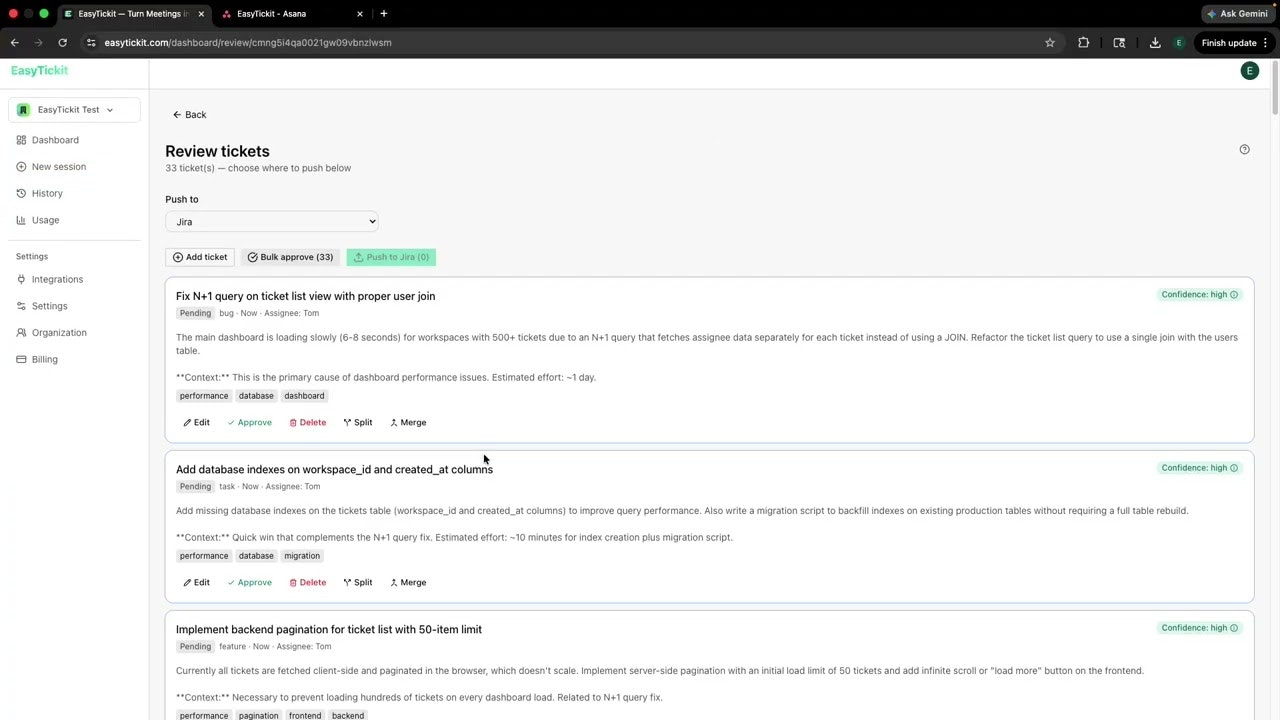Open the Usage panel icon
This screenshot has height=720, width=1280.
click(x=21, y=220)
